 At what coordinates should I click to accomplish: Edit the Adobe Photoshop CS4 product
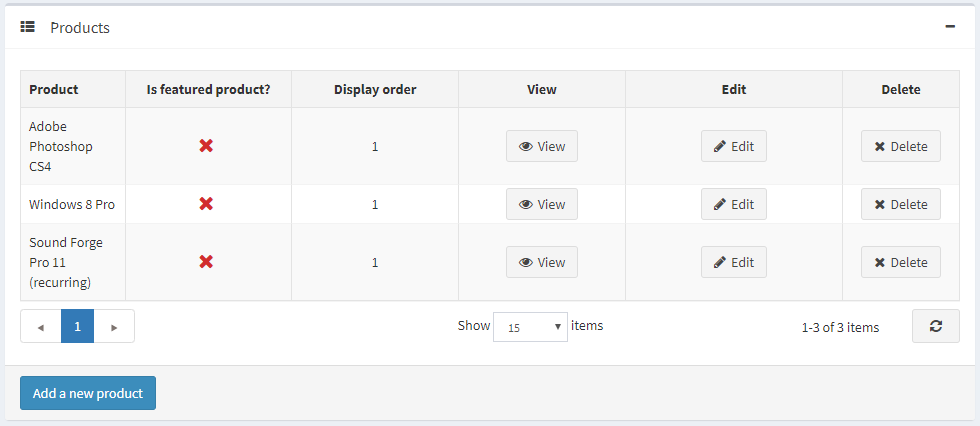(x=734, y=146)
